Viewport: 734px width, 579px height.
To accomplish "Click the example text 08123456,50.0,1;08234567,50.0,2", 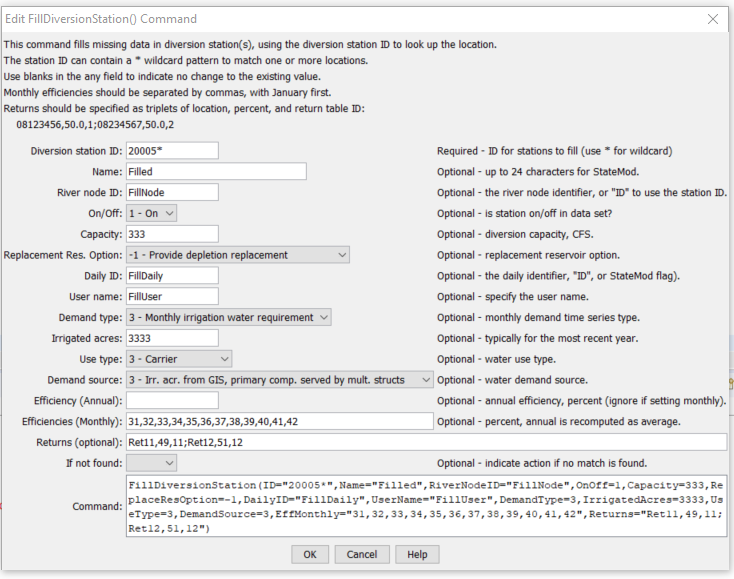I will tap(95, 125).
